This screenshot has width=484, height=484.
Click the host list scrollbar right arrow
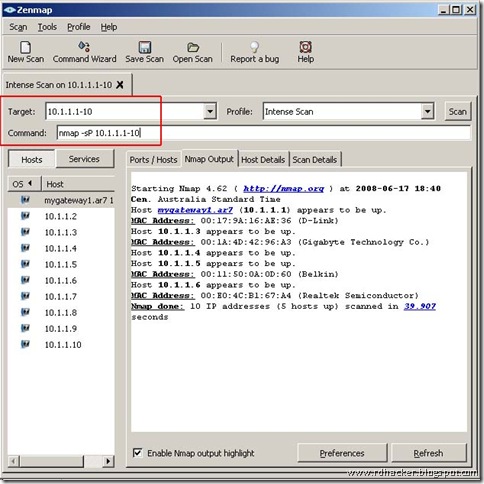pos(108,461)
